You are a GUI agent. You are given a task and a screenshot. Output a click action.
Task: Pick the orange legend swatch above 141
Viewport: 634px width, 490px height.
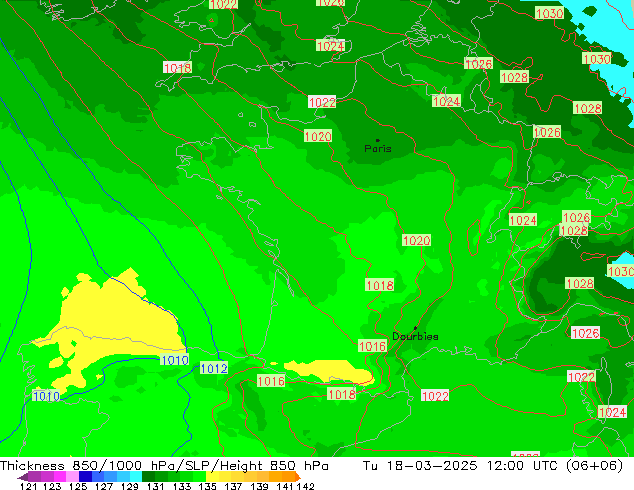click(288, 477)
